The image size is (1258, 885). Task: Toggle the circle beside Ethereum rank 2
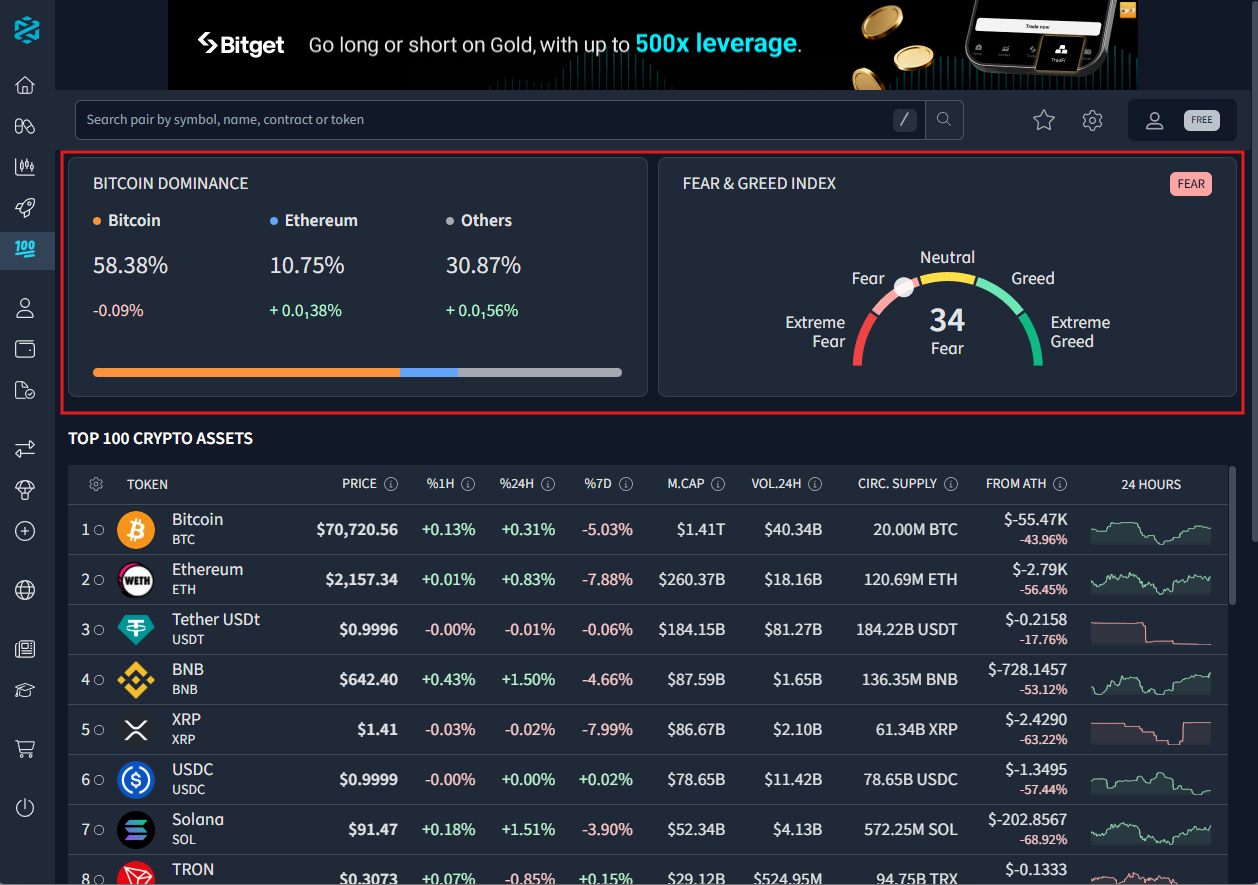pos(99,580)
